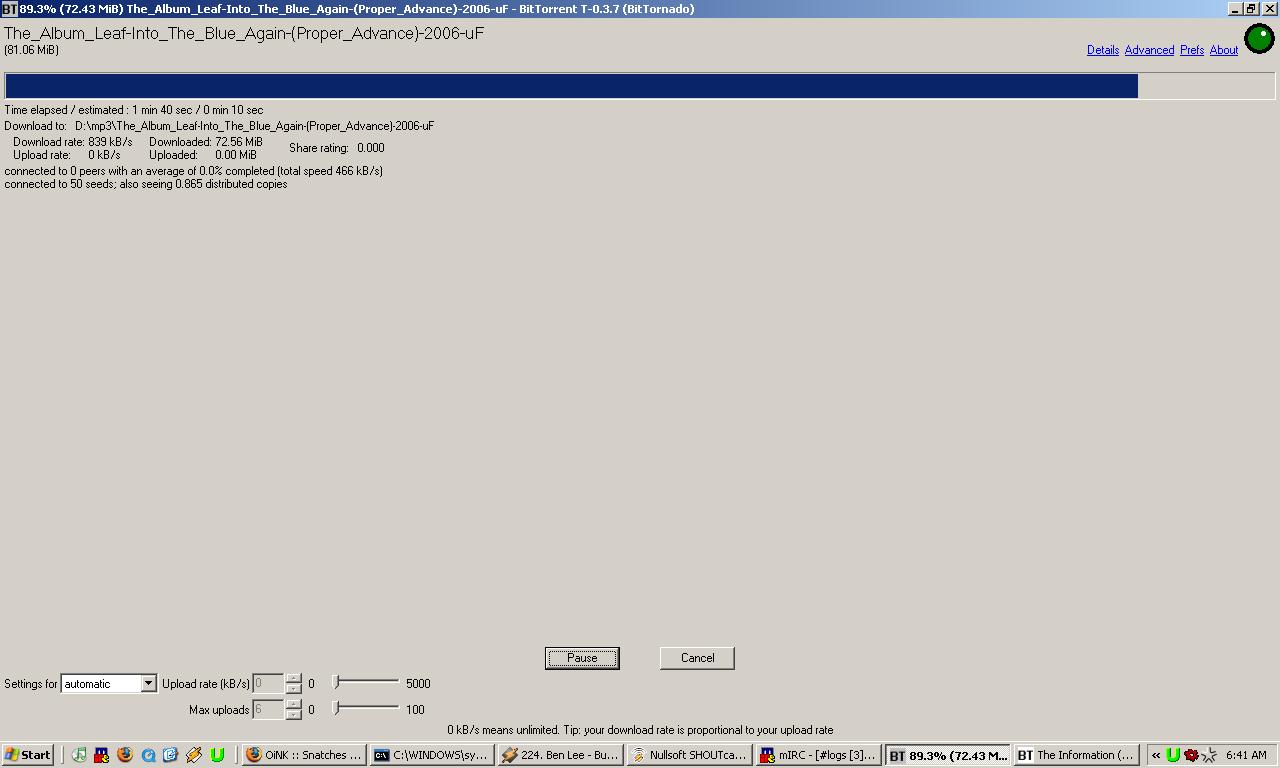This screenshot has width=1280, height=768.
Task: Expand hidden tray icons with the chevron
Action: click(x=1156, y=755)
